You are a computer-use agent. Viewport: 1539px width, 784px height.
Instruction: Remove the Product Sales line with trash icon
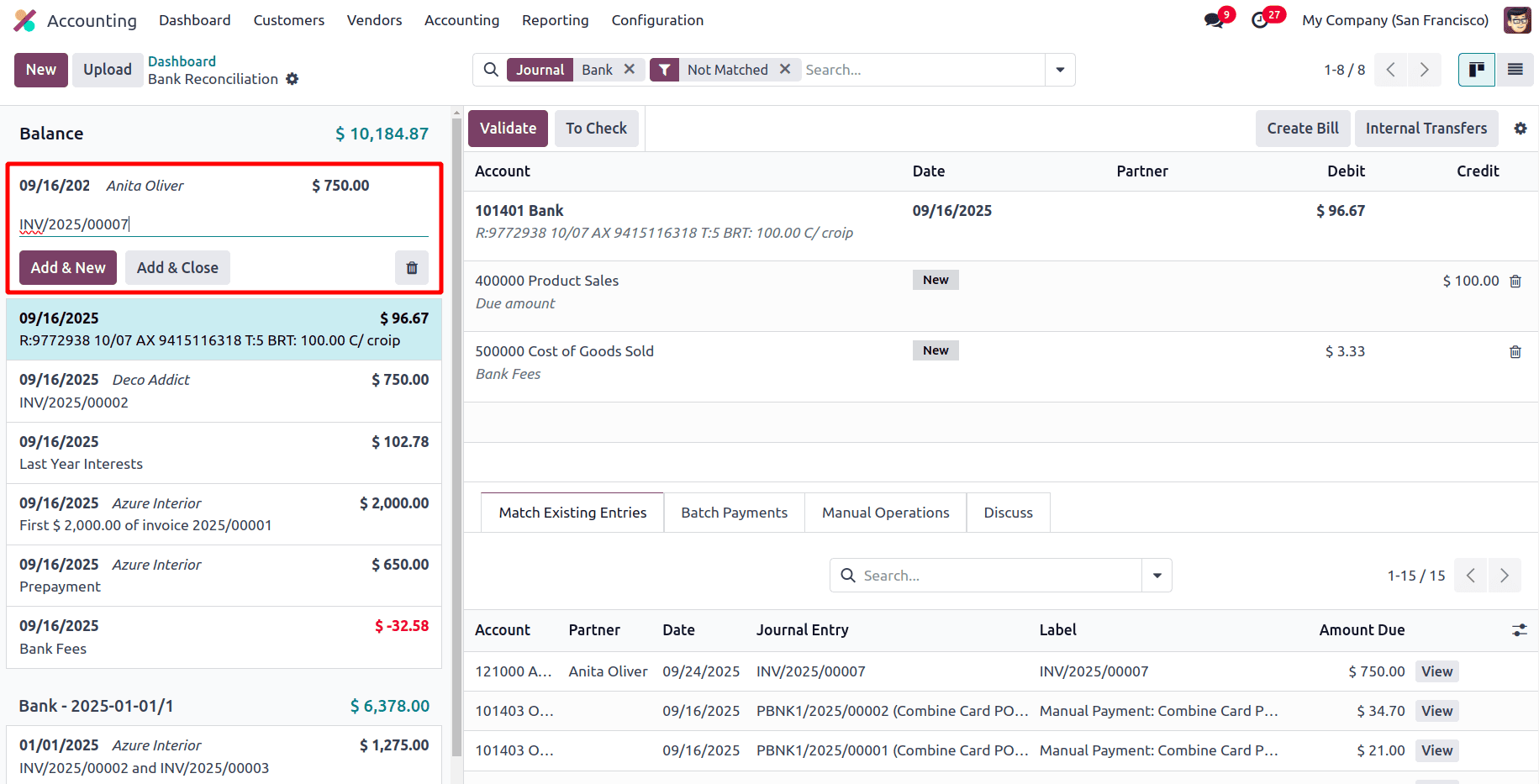[x=1515, y=282]
